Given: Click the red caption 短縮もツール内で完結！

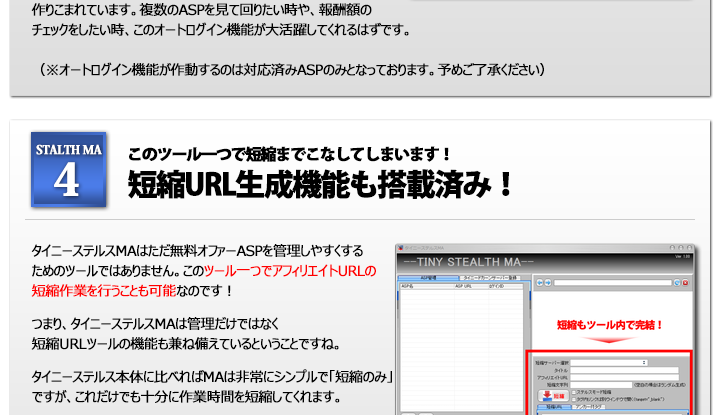Looking at the screenshot, I should (x=610, y=325).
